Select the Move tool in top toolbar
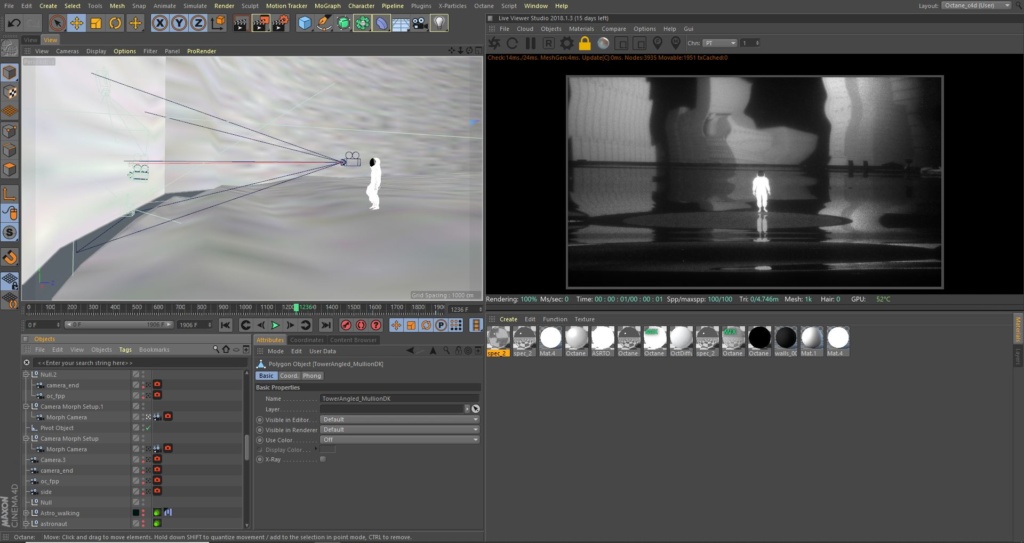The width and height of the screenshot is (1024, 543). click(x=76, y=24)
